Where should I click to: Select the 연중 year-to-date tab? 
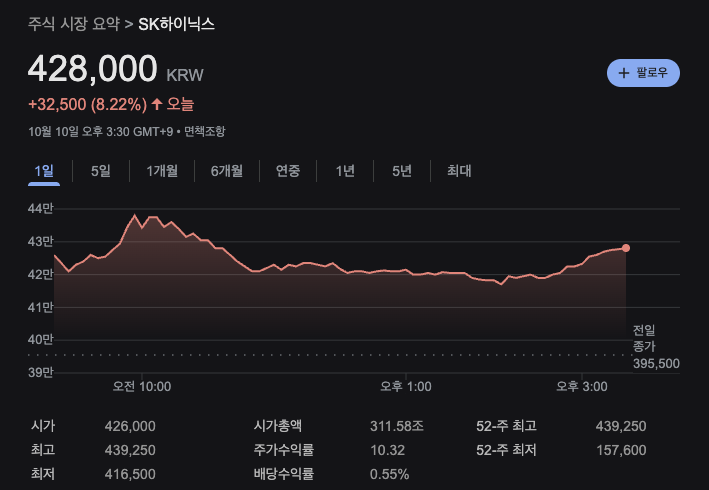(x=288, y=171)
